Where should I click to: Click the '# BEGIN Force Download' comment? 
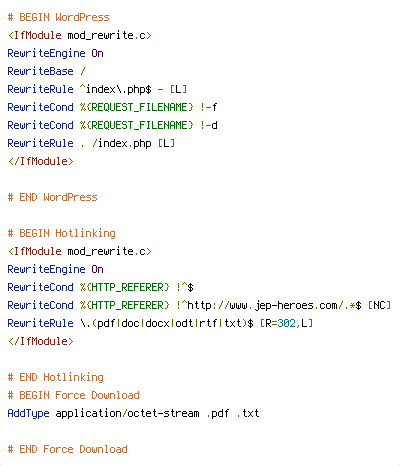coord(73,395)
